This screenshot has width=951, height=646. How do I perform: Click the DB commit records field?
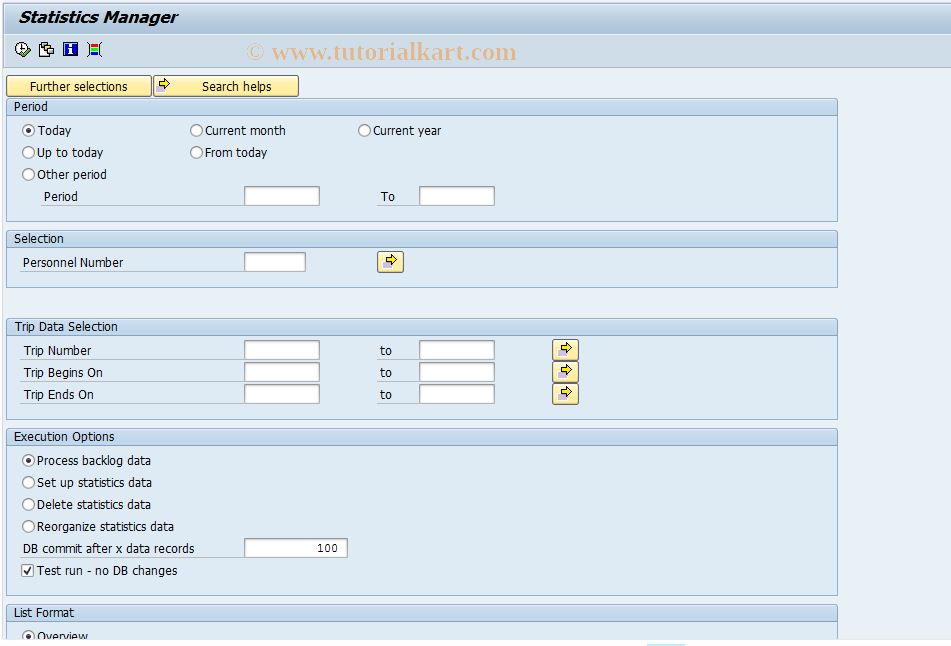296,548
